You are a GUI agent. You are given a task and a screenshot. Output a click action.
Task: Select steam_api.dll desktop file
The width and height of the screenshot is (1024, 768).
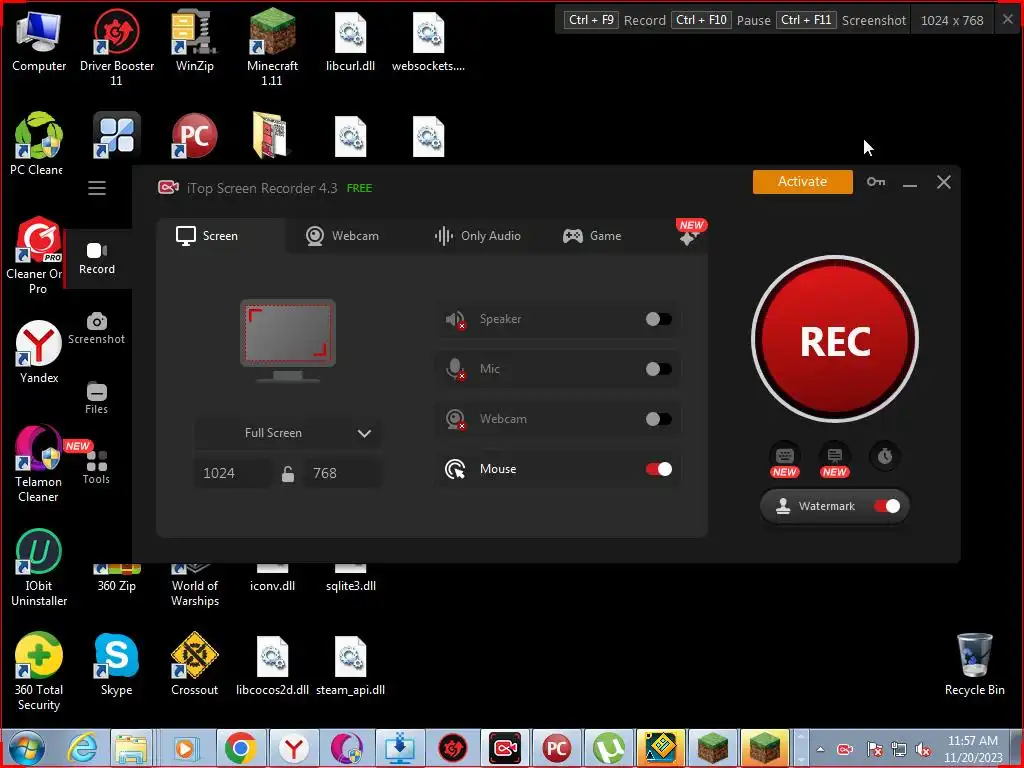tap(351, 665)
